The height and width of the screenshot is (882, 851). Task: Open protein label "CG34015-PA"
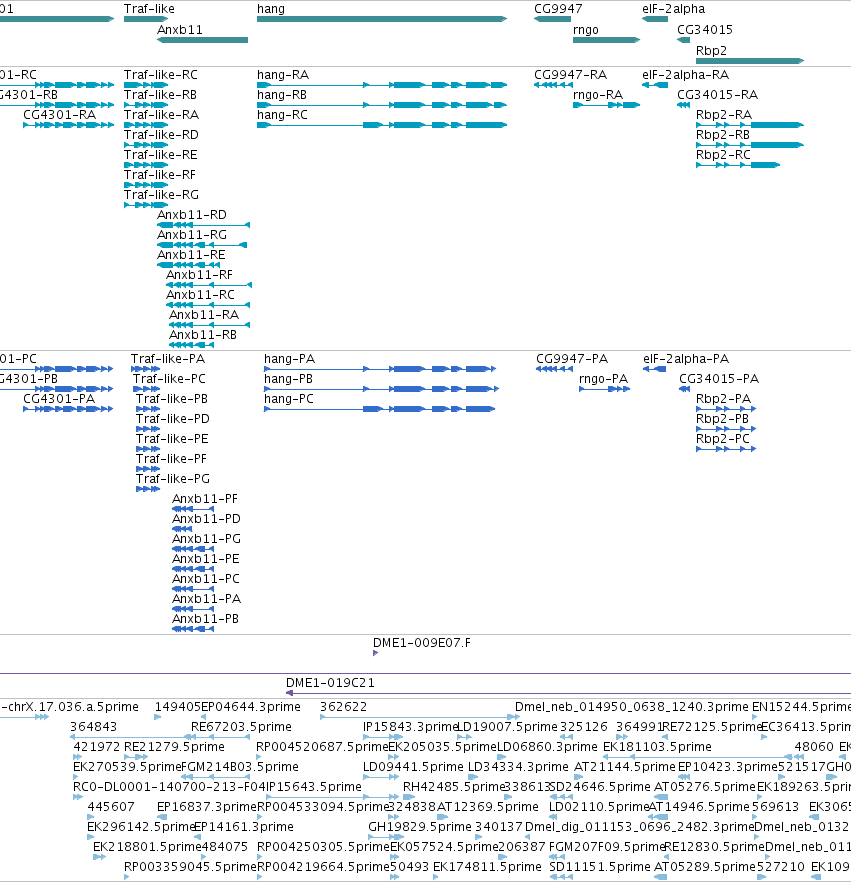point(719,379)
